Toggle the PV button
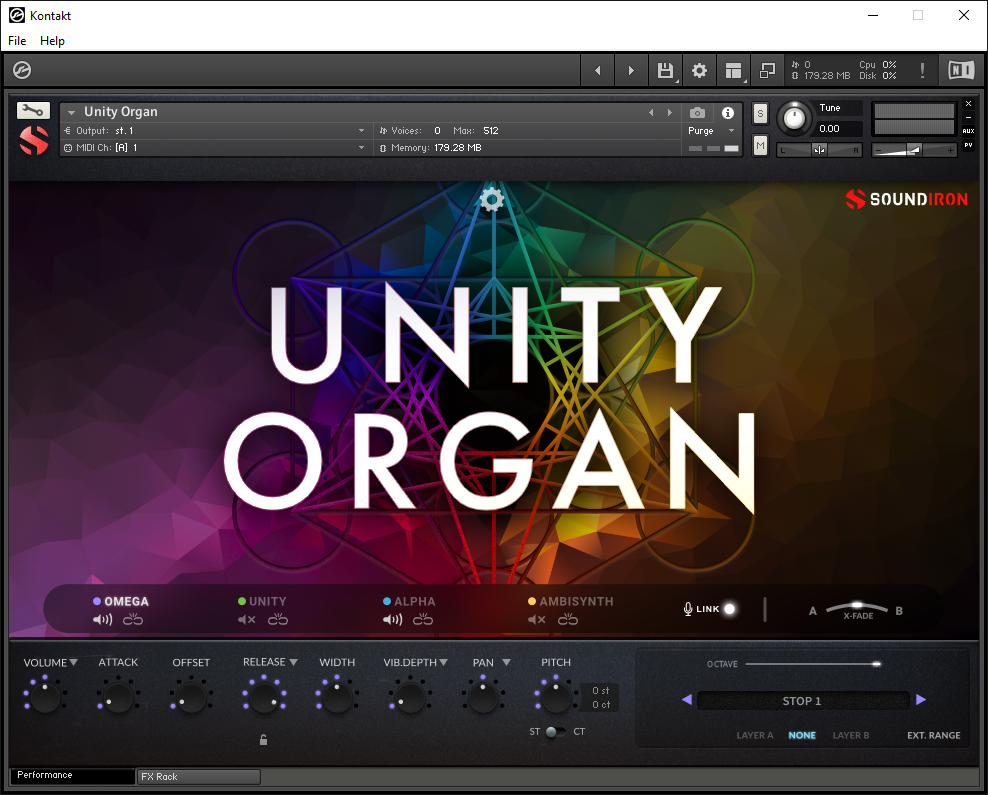The height and width of the screenshot is (795, 988). click(x=968, y=146)
